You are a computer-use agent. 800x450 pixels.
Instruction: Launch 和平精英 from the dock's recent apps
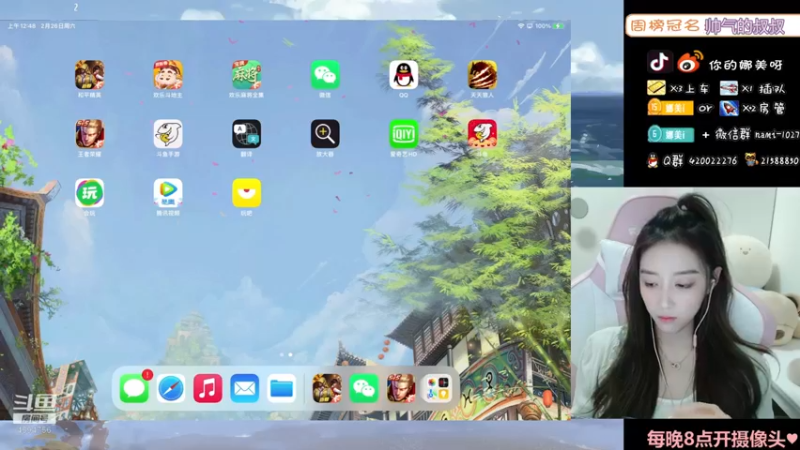327,388
